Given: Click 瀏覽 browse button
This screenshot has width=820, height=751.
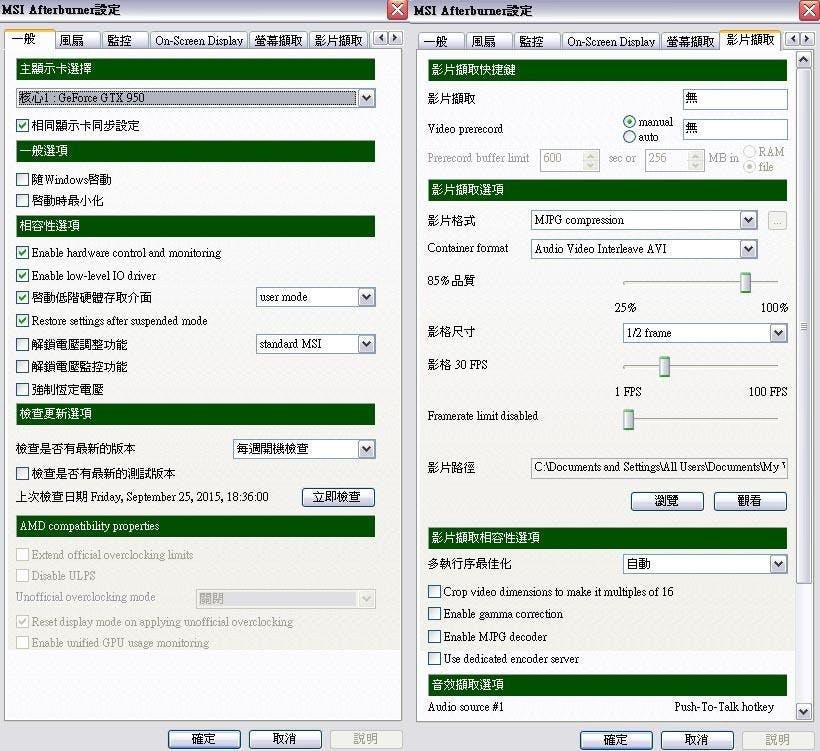Looking at the screenshot, I should [667, 501].
